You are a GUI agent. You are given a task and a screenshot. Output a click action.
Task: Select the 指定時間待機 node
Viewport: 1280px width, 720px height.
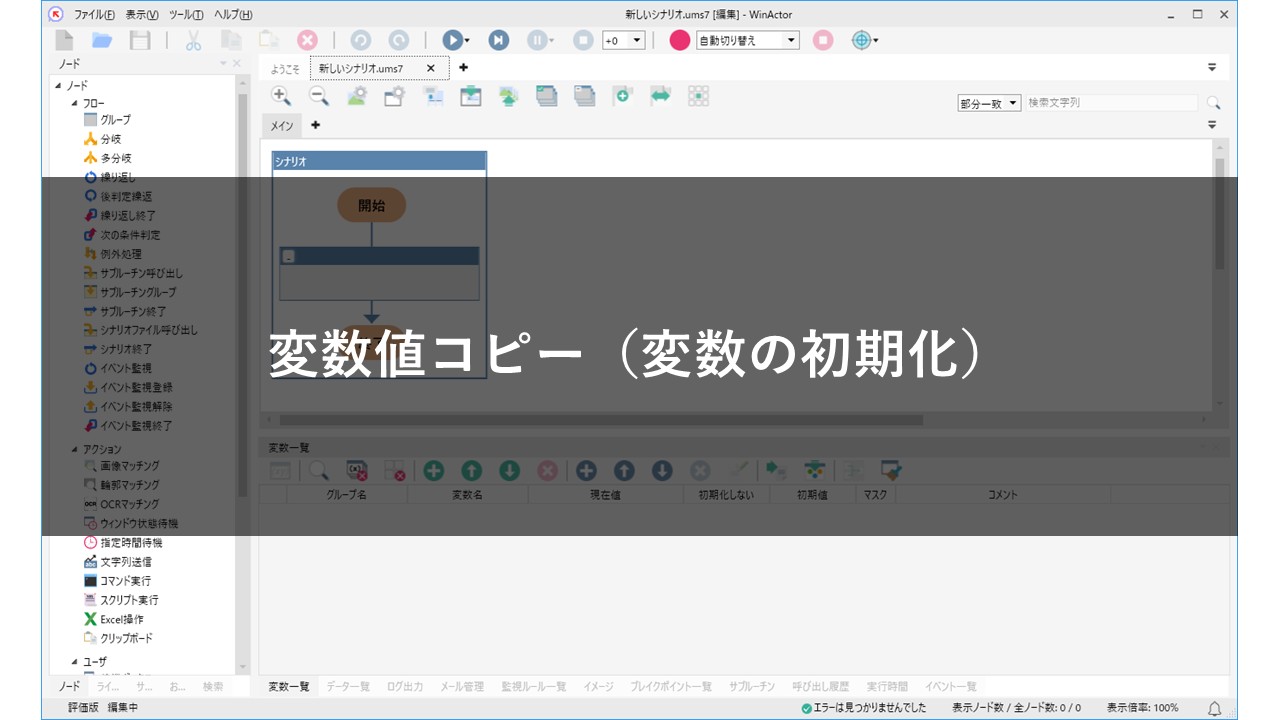[123, 542]
